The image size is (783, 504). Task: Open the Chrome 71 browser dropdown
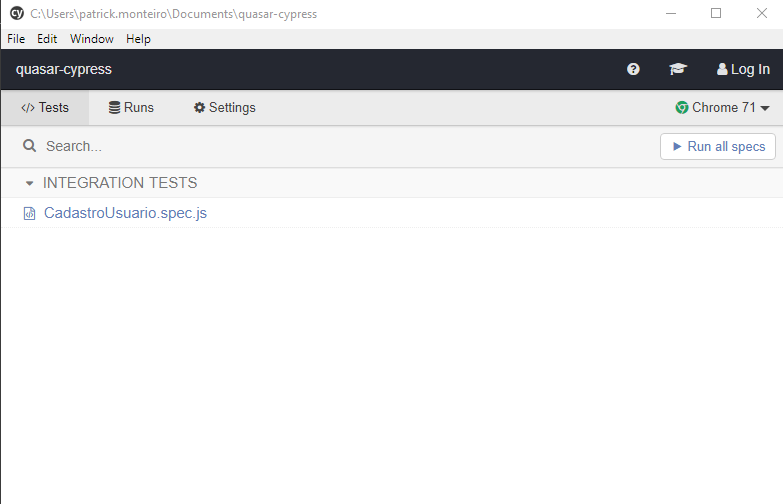[x=722, y=108]
